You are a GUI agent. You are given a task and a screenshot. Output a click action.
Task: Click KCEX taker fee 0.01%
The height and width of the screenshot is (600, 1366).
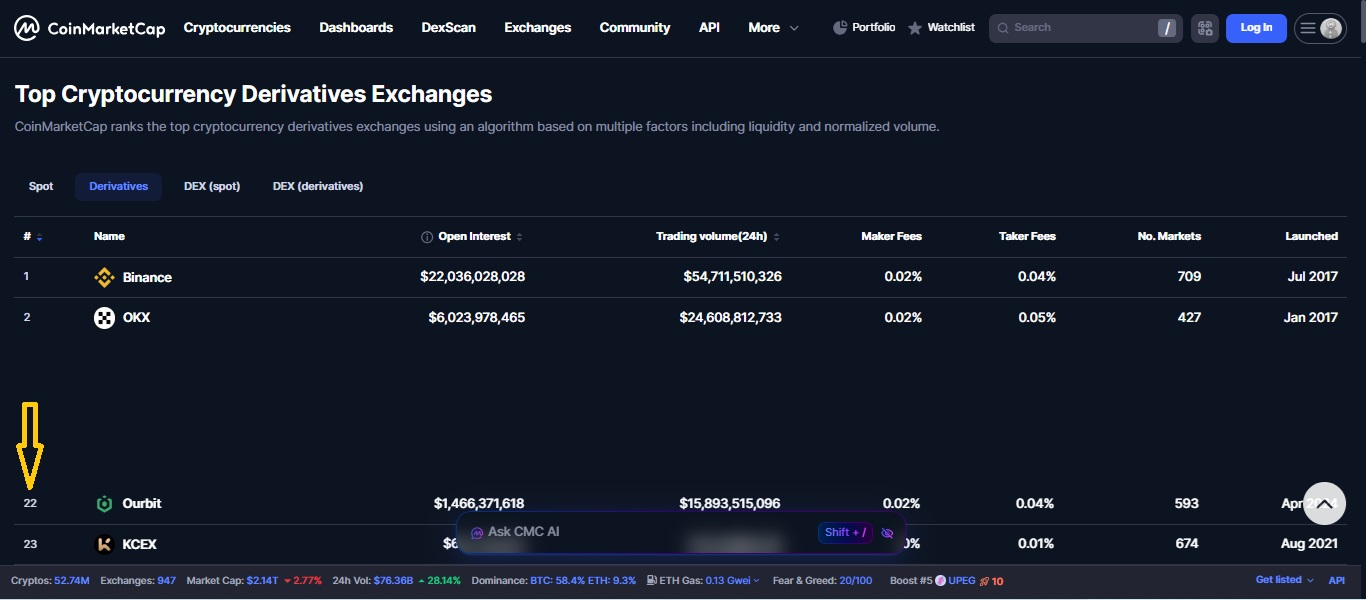[x=1035, y=544]
